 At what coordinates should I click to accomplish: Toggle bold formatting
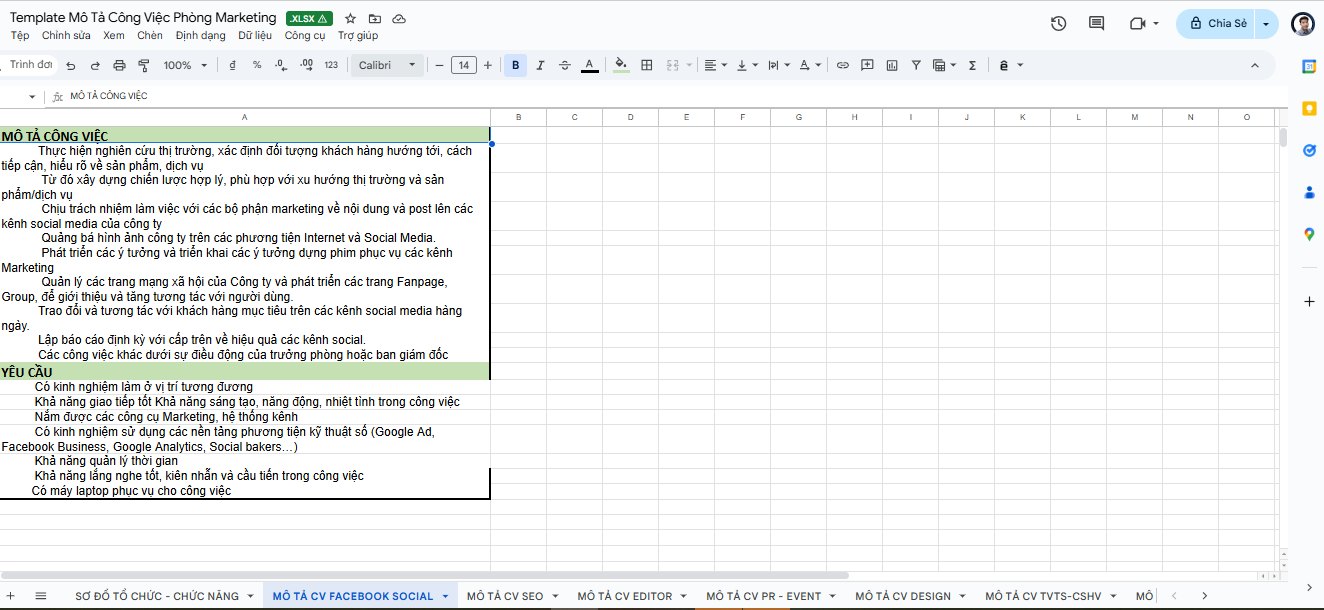coord(515,65)
